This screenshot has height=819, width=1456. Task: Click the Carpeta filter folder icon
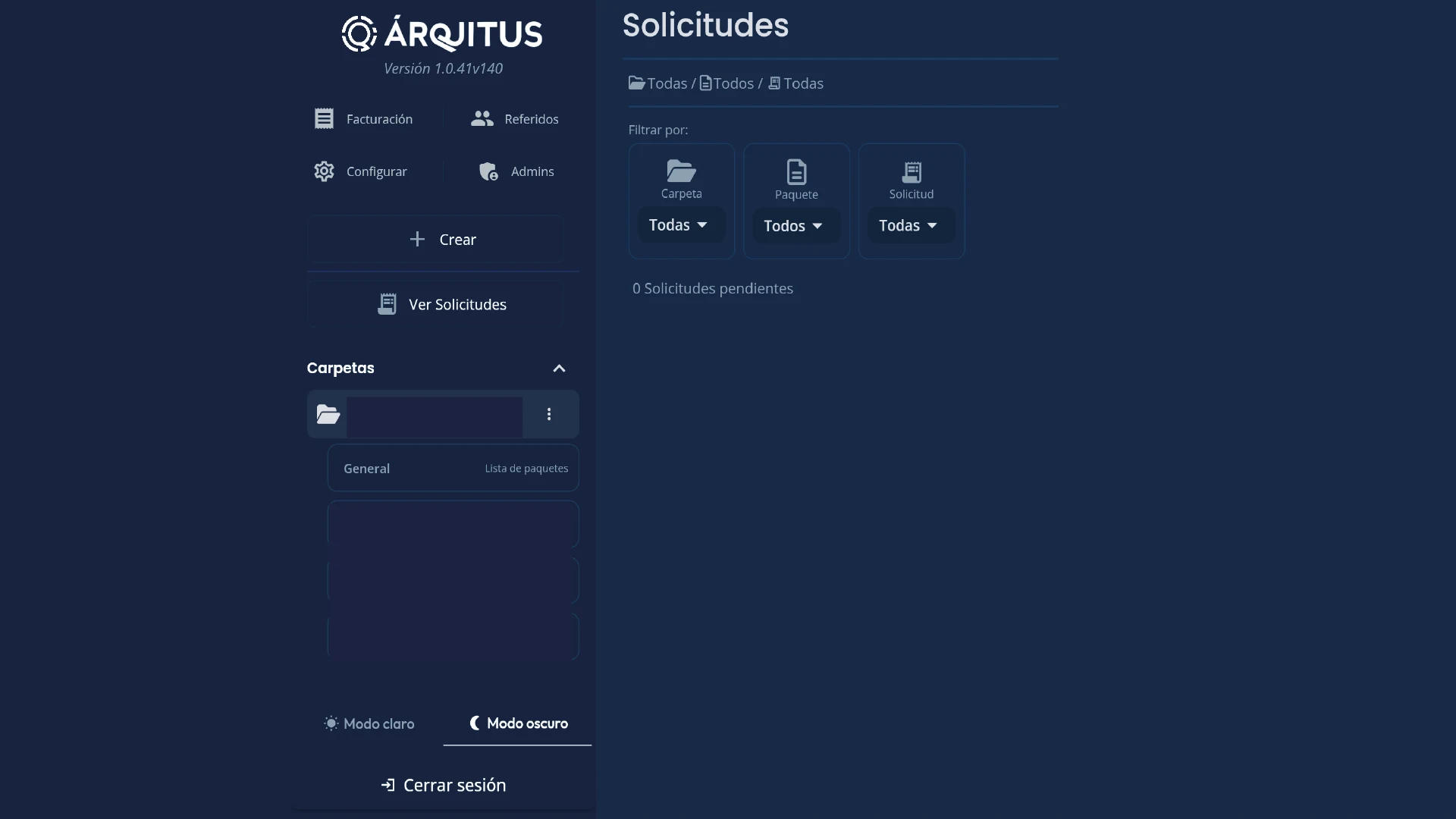[x=681, y=171]
